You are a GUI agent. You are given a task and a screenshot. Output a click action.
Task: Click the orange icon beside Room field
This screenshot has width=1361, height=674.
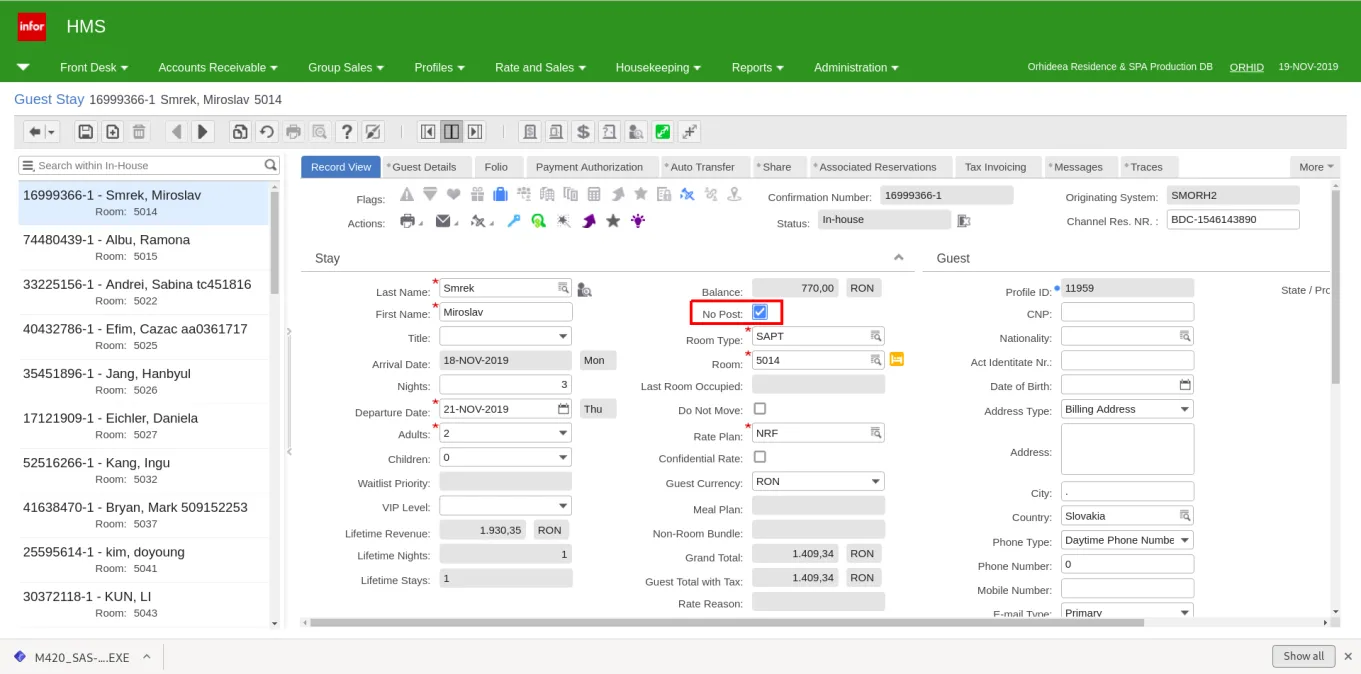click(897, 359)
